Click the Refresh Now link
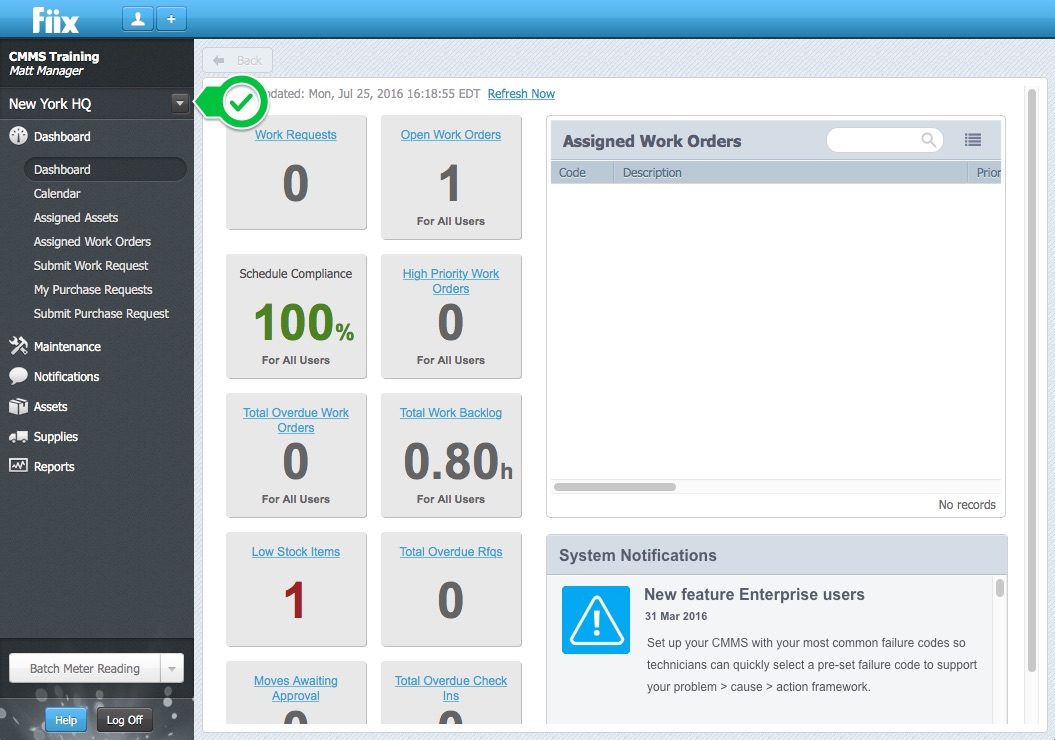 point(521,94)
